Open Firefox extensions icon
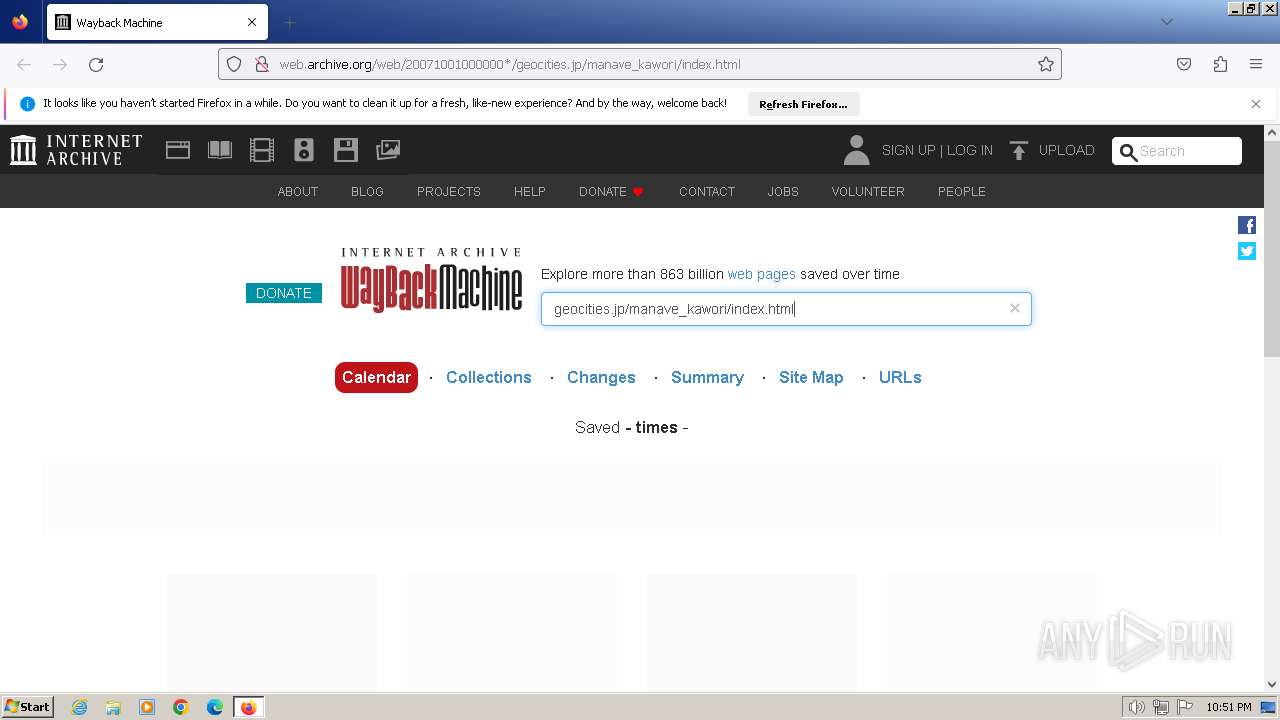The image size is (1280, 720). tap(1220, 64)
